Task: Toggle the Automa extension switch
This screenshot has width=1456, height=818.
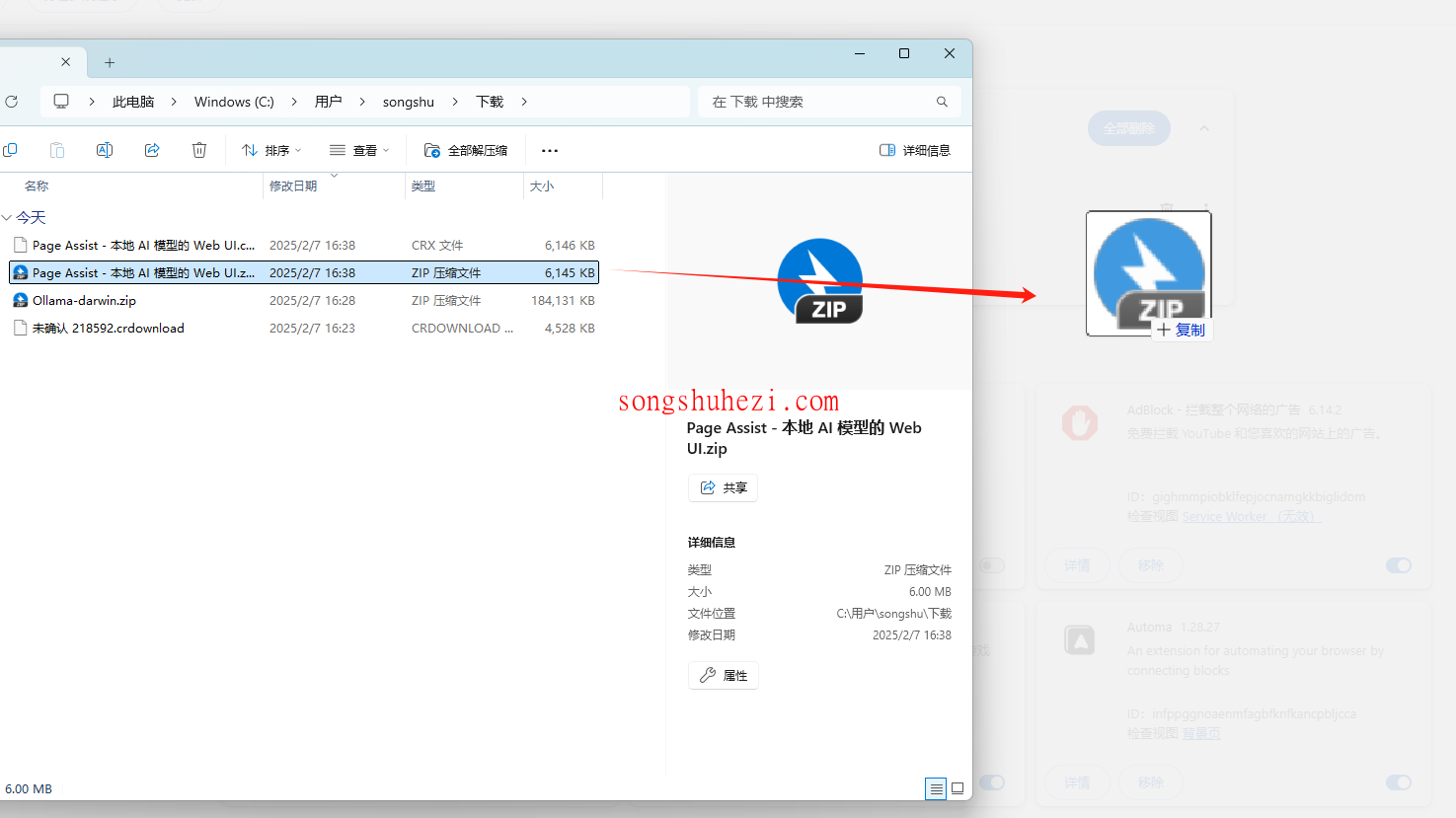Action: point(1399,782)
